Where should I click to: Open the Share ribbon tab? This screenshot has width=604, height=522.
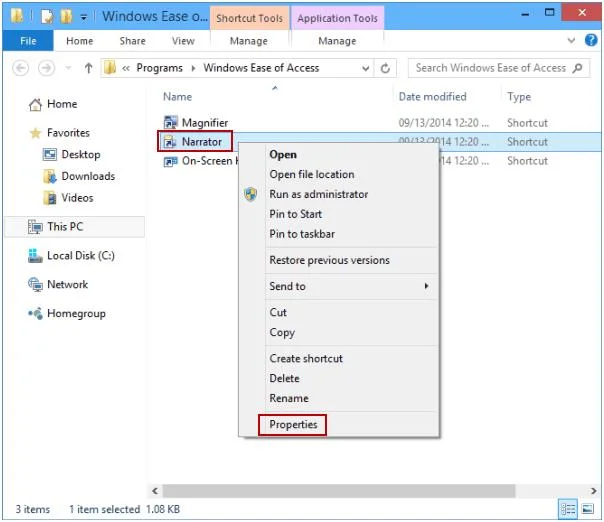pyautogui.click(x=133, y=41)
